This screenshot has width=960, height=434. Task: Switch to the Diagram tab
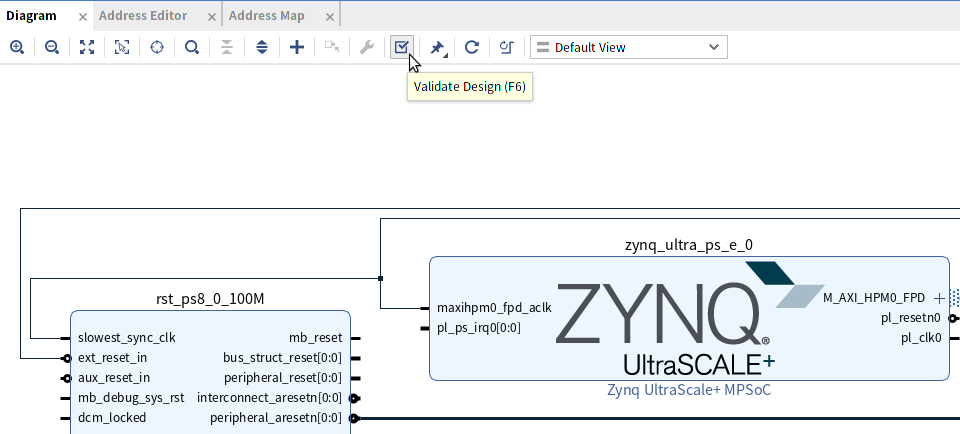tap(31, 16)
